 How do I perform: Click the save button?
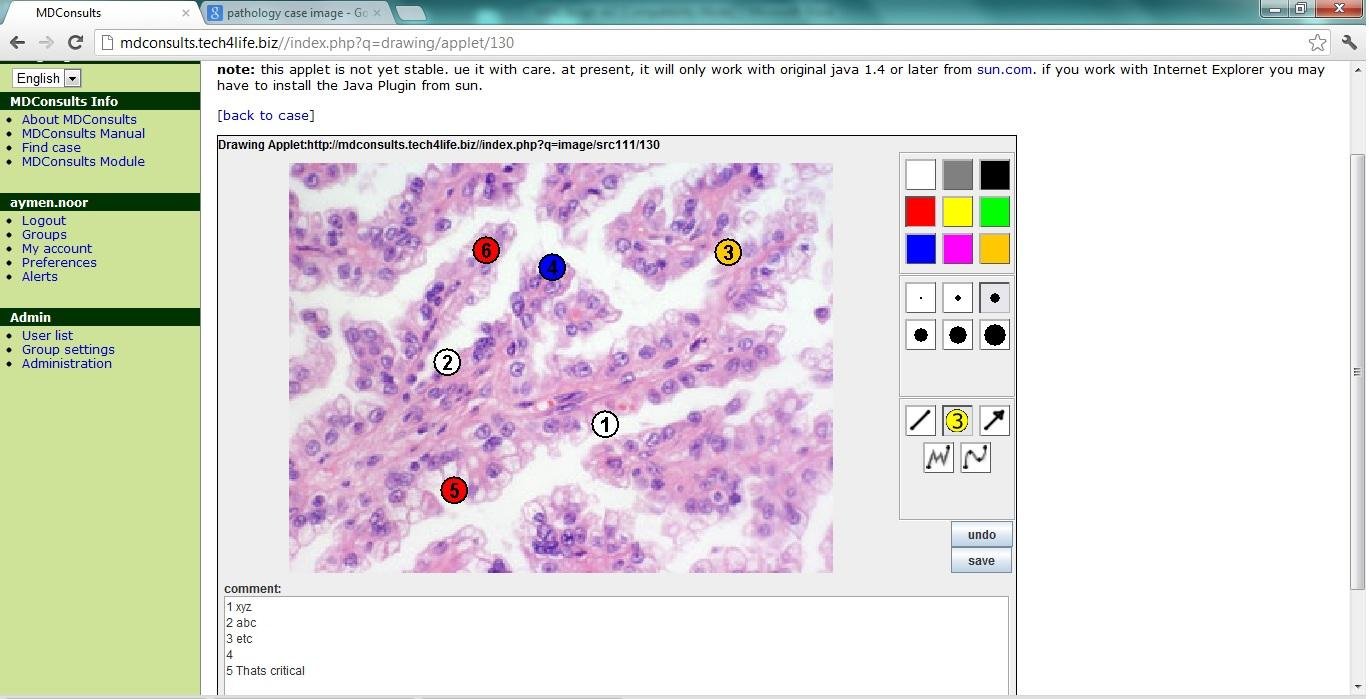981,561
